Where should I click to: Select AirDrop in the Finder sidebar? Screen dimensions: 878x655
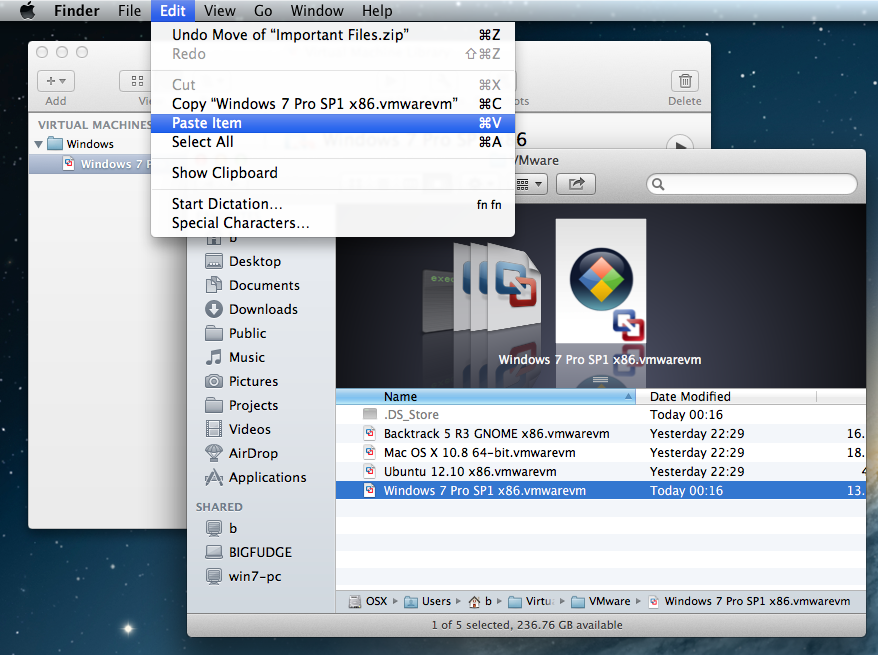click(x=253, y=453)
